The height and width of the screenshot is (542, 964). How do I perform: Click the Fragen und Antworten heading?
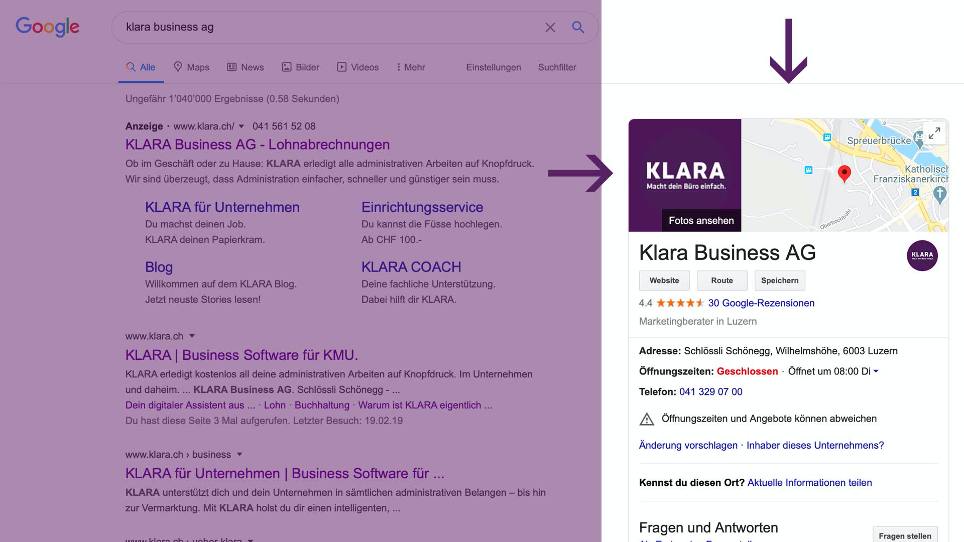(x=708, y=528)
